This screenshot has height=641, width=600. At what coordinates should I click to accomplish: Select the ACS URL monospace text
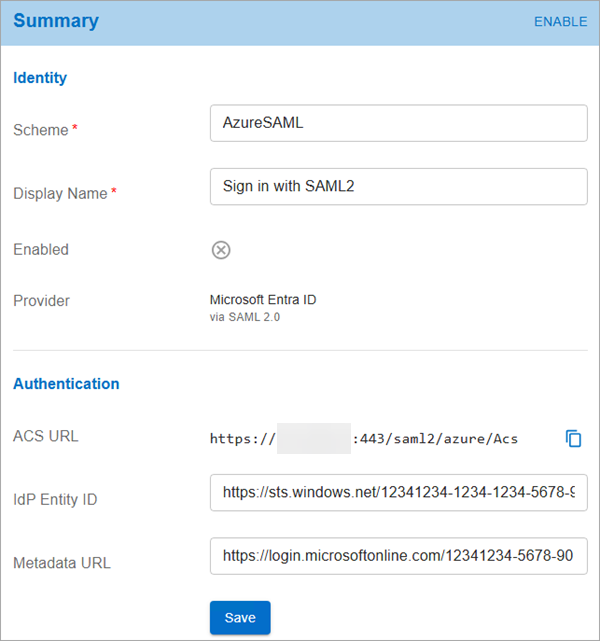(x=364, y=439)
